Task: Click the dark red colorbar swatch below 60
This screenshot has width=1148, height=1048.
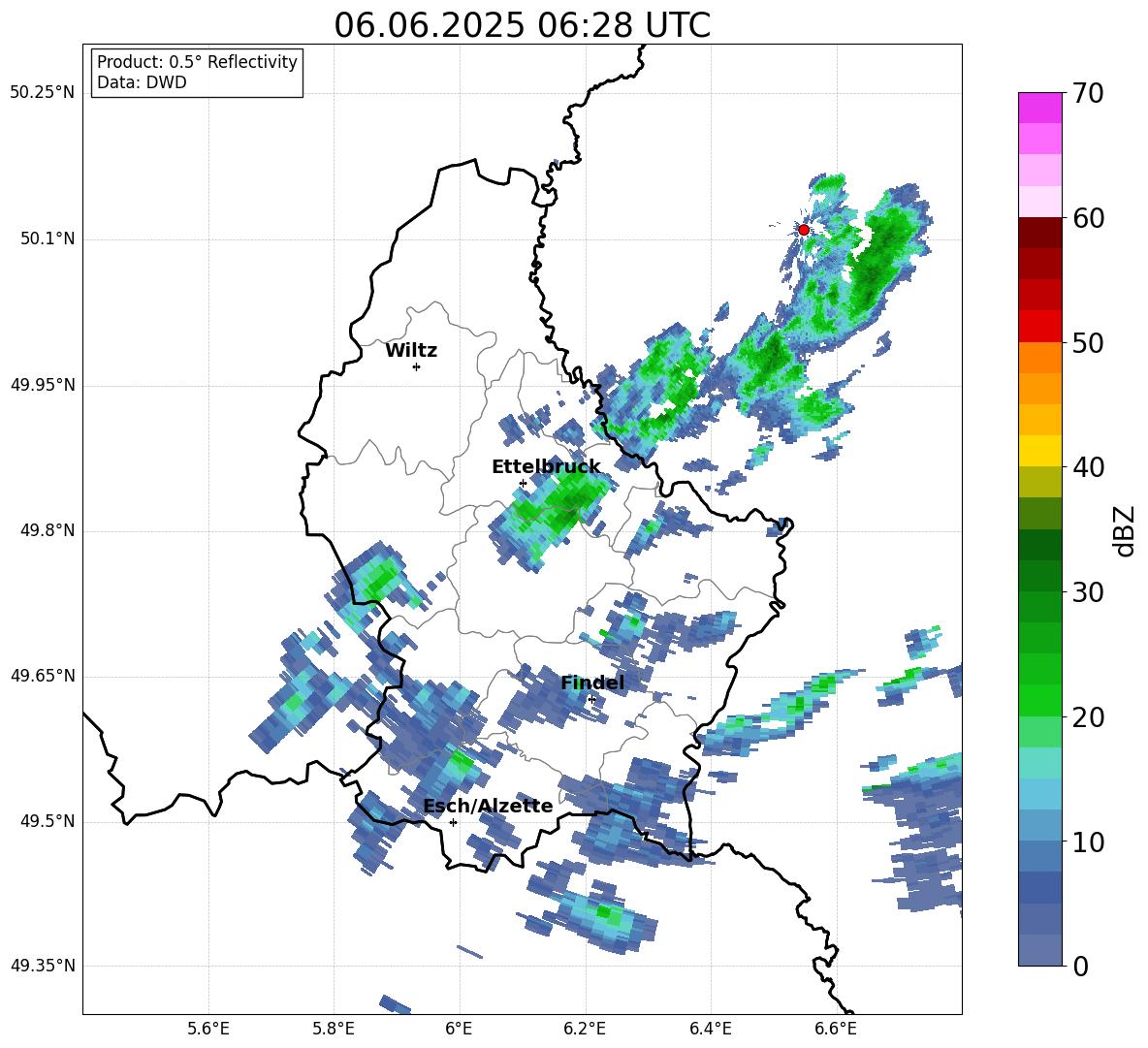Action: click(1039, 232)
